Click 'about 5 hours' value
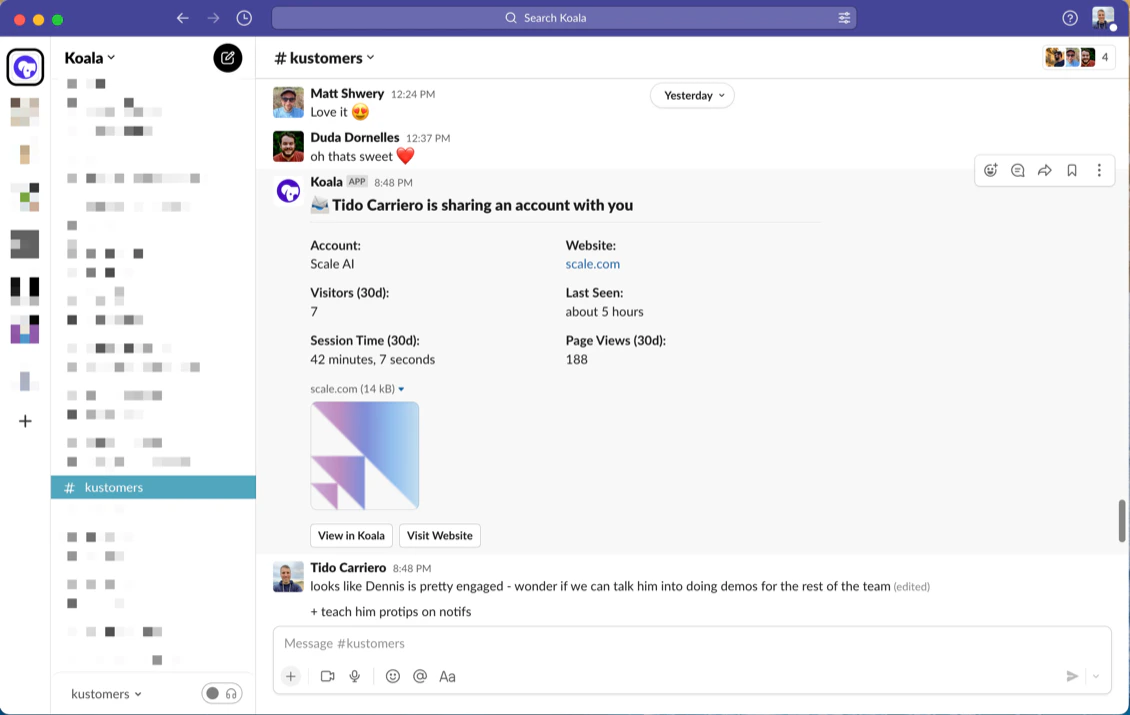The image size is (1130, 715). point(605,311)
